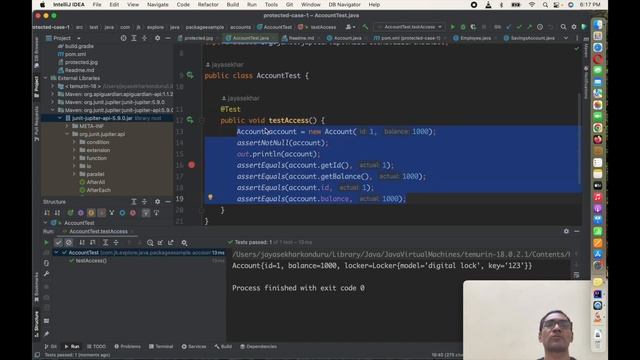
Task: Expand extension package folder
Action: 75,150
